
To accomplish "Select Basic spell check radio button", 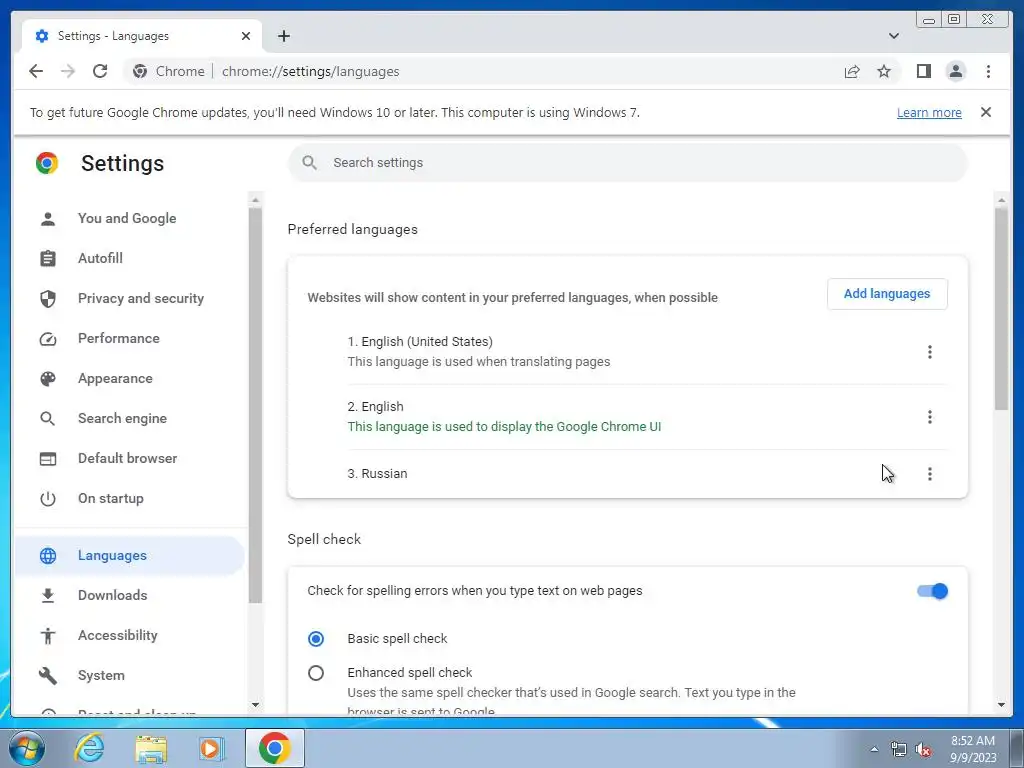I will [x=315, y=639].
